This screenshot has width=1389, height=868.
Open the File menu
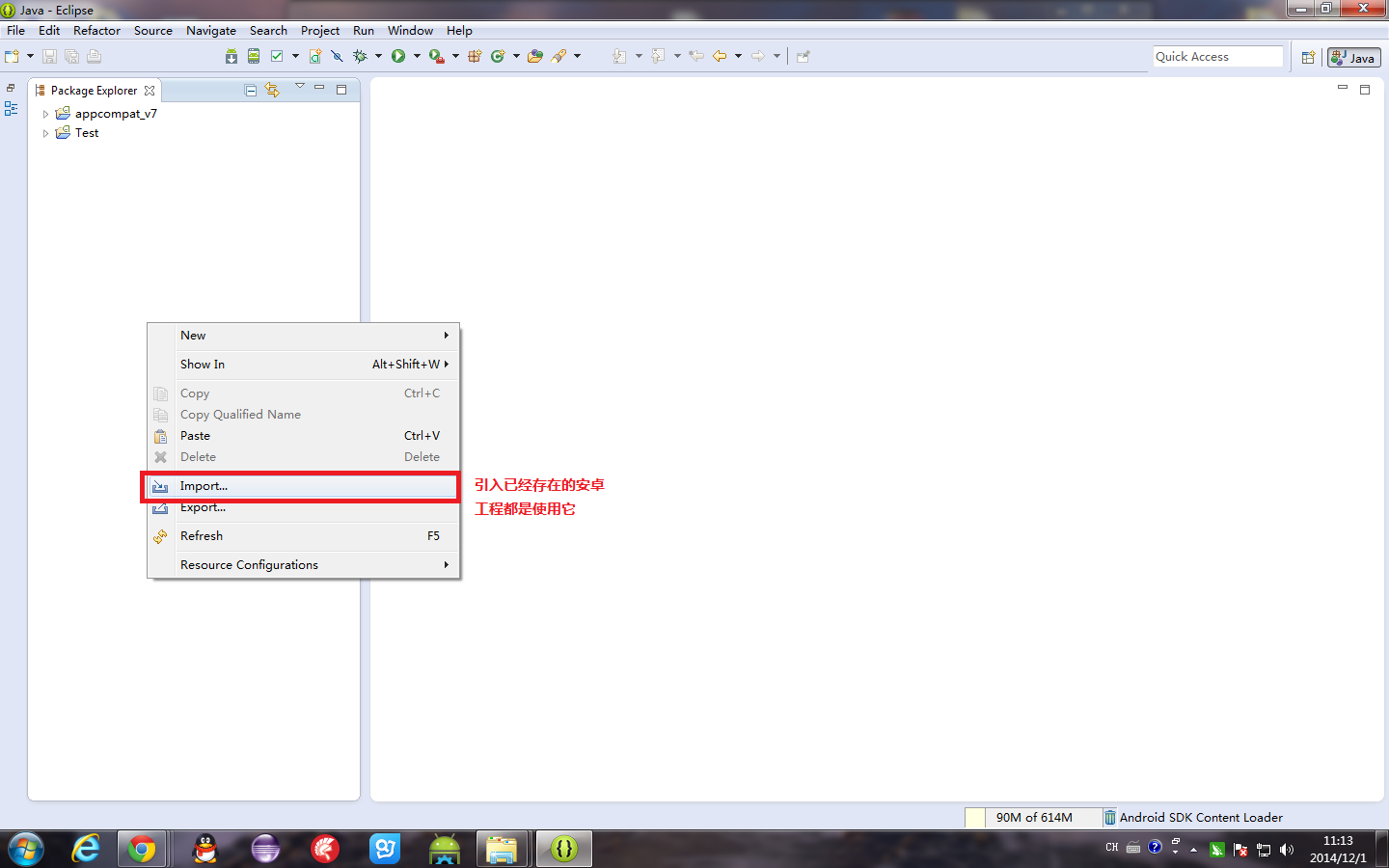pyautogui.click(x=16, y=31)
